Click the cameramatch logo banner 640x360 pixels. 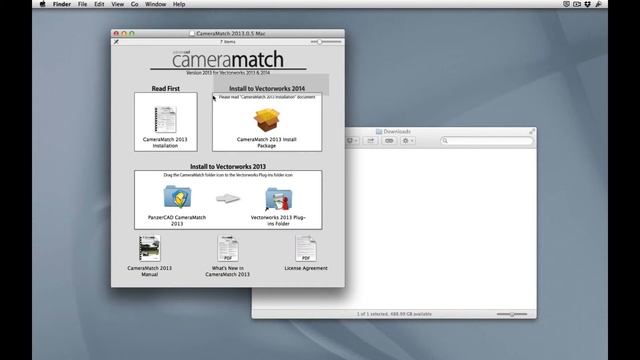[x=228, y=60]
